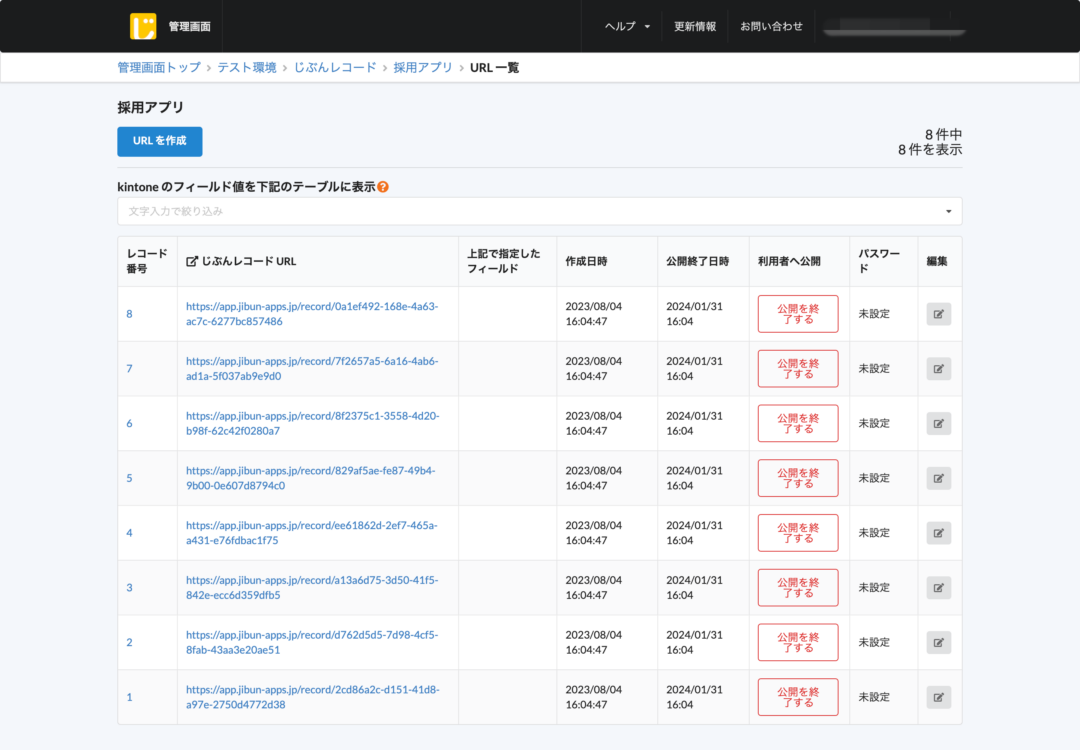Click the edit icon for record 8
Viewport: 1080px width, 750px height.
[938, 314]
